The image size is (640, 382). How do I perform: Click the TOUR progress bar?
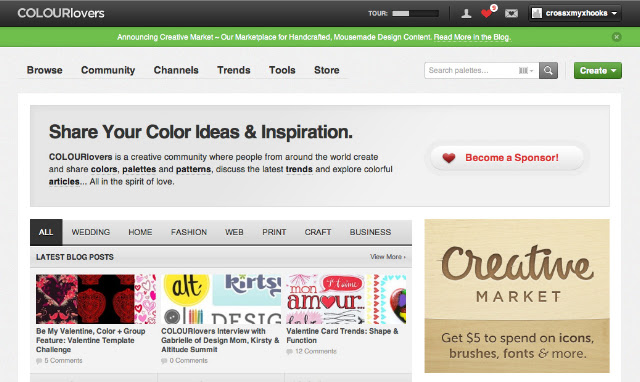[415, 13]
